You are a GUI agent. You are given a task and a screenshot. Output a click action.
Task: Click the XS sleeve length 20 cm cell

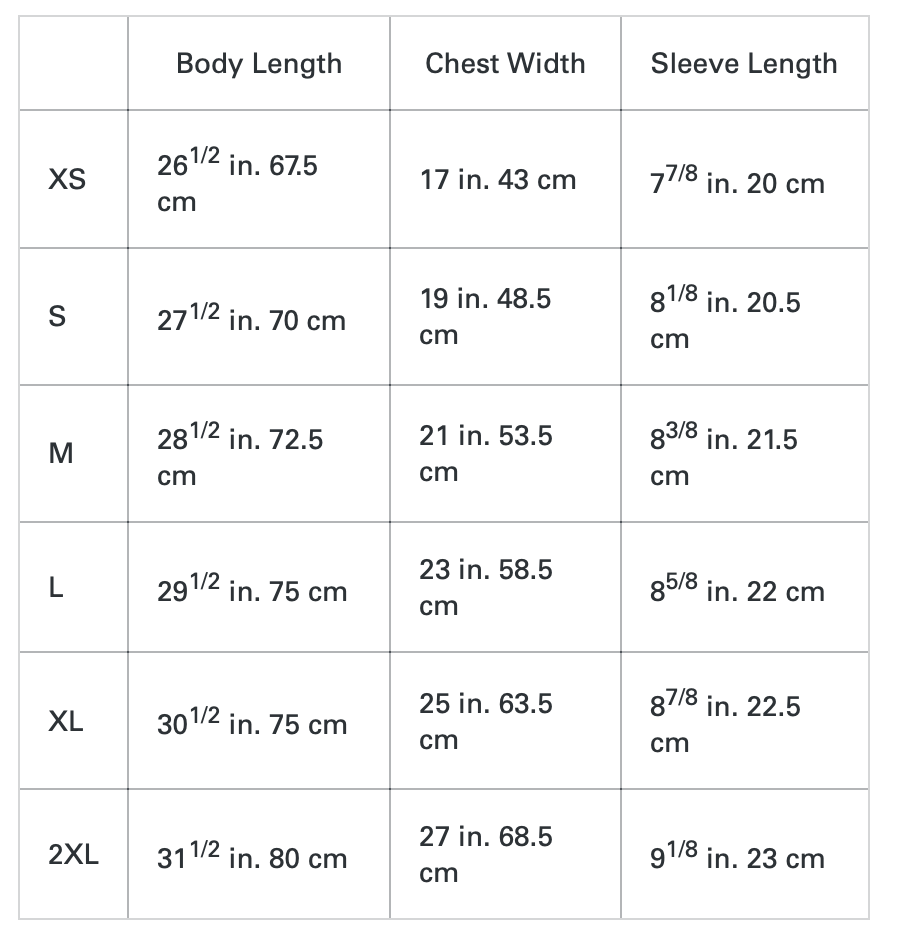click(x=738, y=182)
